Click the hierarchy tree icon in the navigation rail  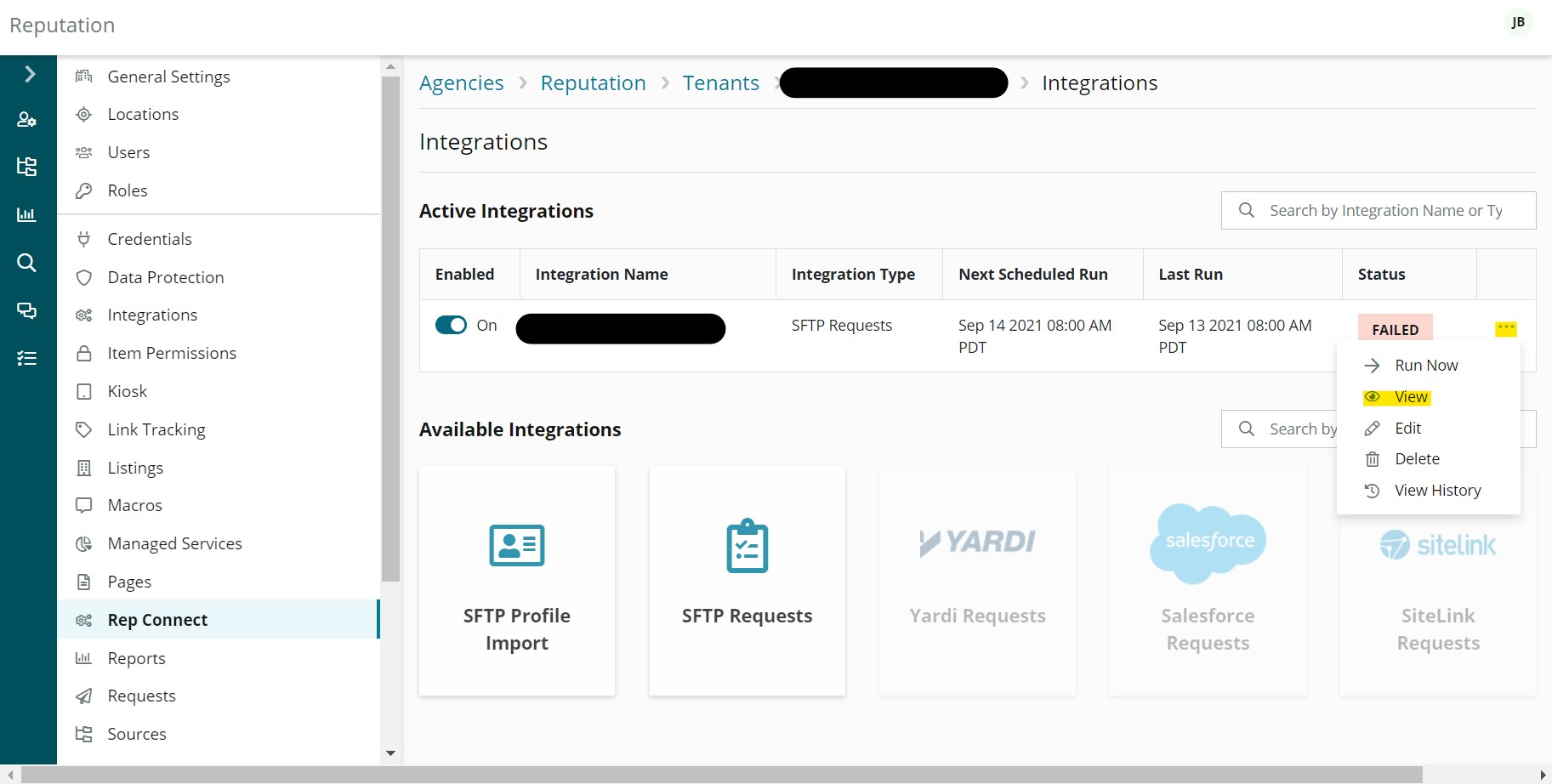(x=27, y=167)
